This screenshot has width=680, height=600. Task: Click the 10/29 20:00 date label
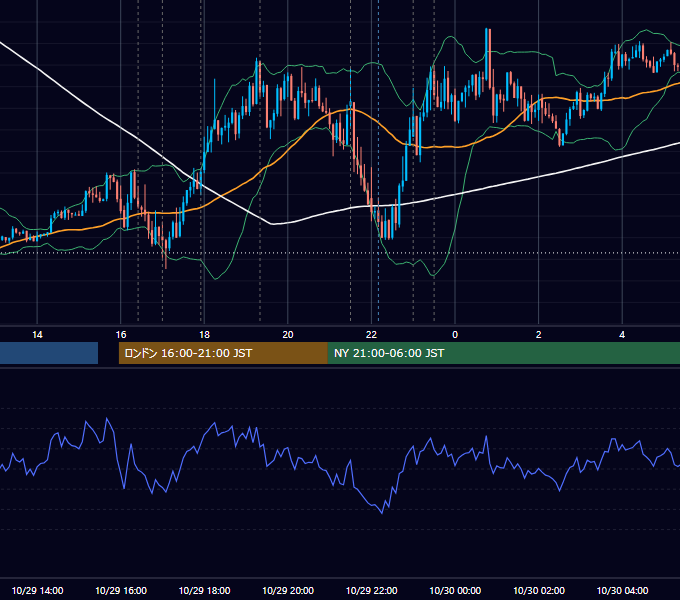(288, 590)
